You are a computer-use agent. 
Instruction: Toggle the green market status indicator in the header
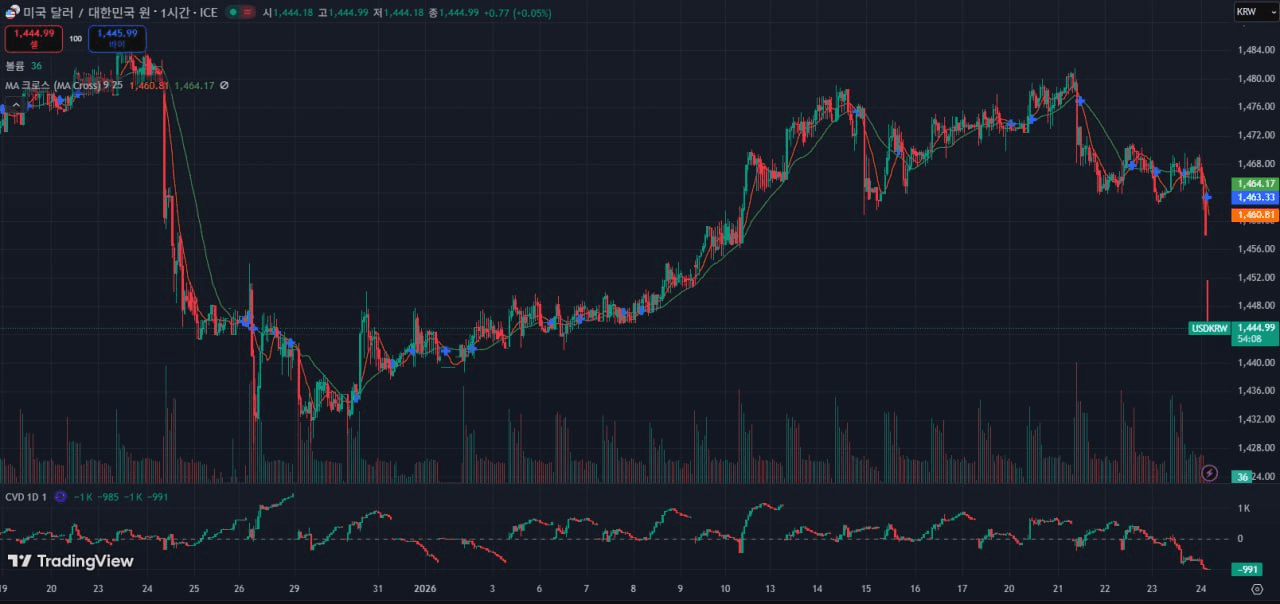[x=233, y=13]
